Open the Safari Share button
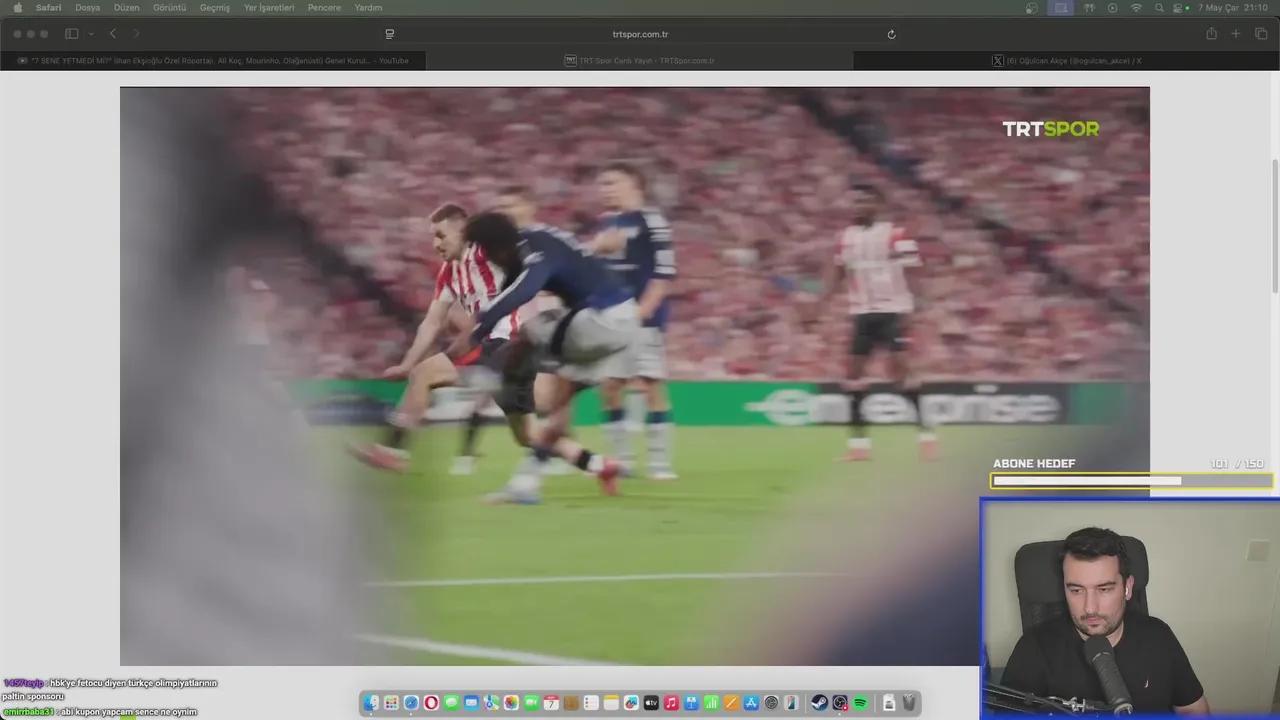Viewport: 1280px width, 720px height. pyautogui.click(x=1211, y=34)
